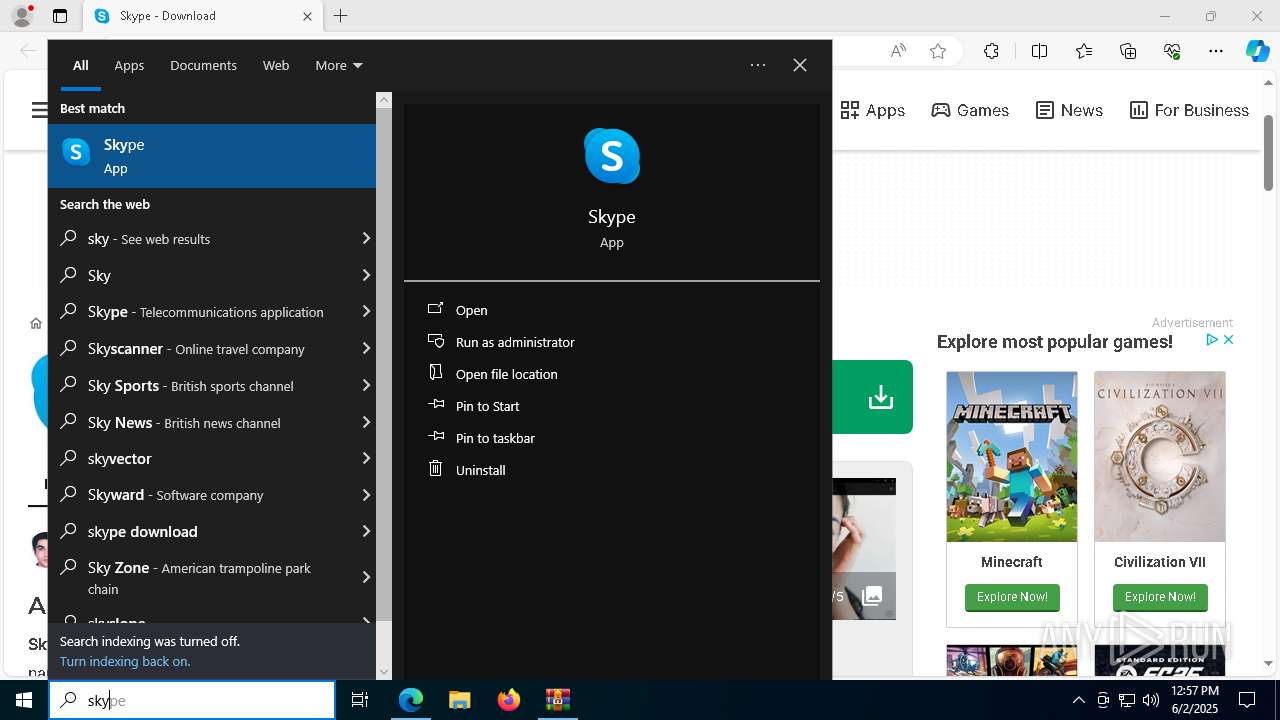This screenshot has width=1280, height=720.
Task: Expand arrow for the 'Sky' web suggestion
Action: 366,275
